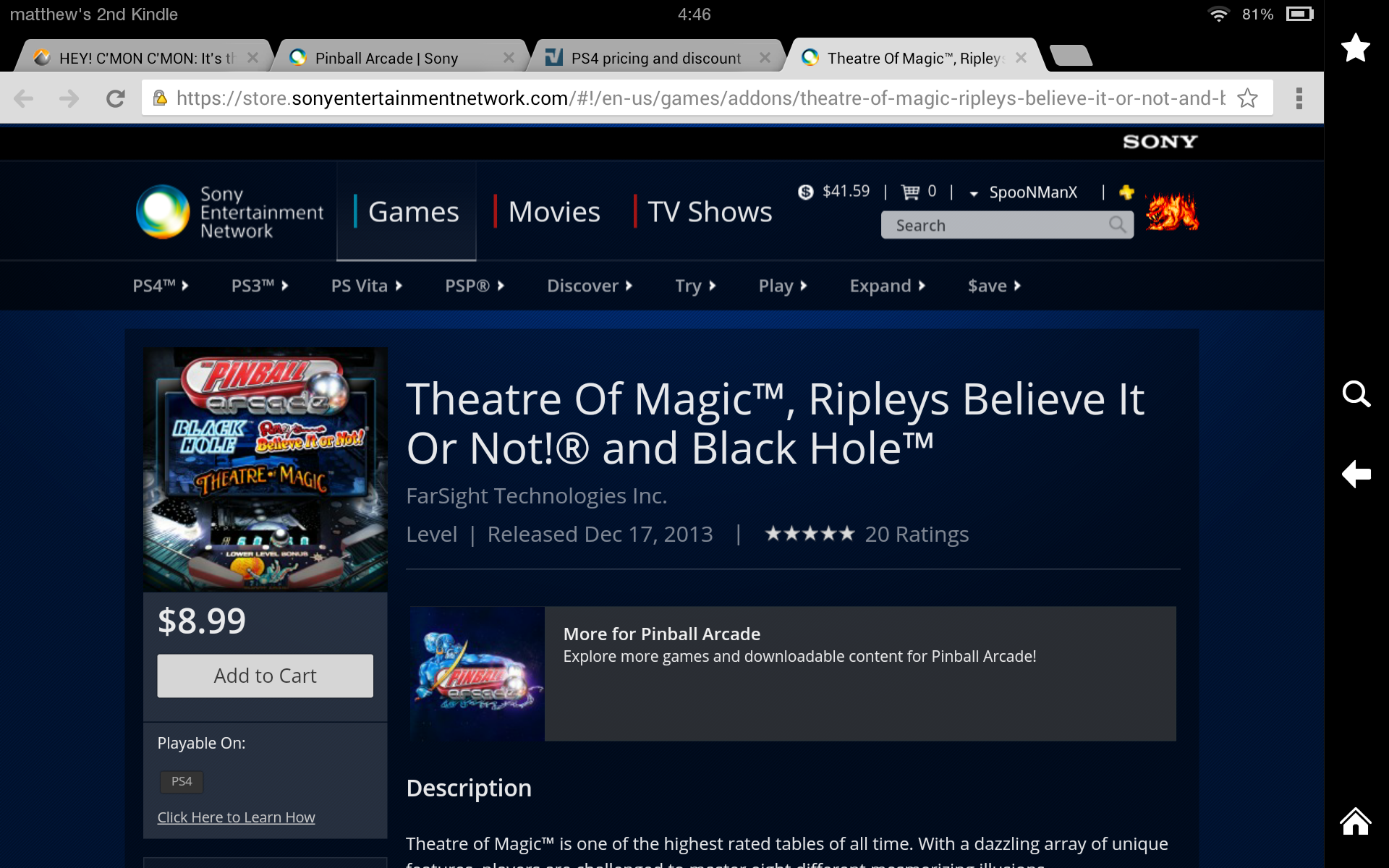Select the Movies navigation section

click(x=553, y=212)
